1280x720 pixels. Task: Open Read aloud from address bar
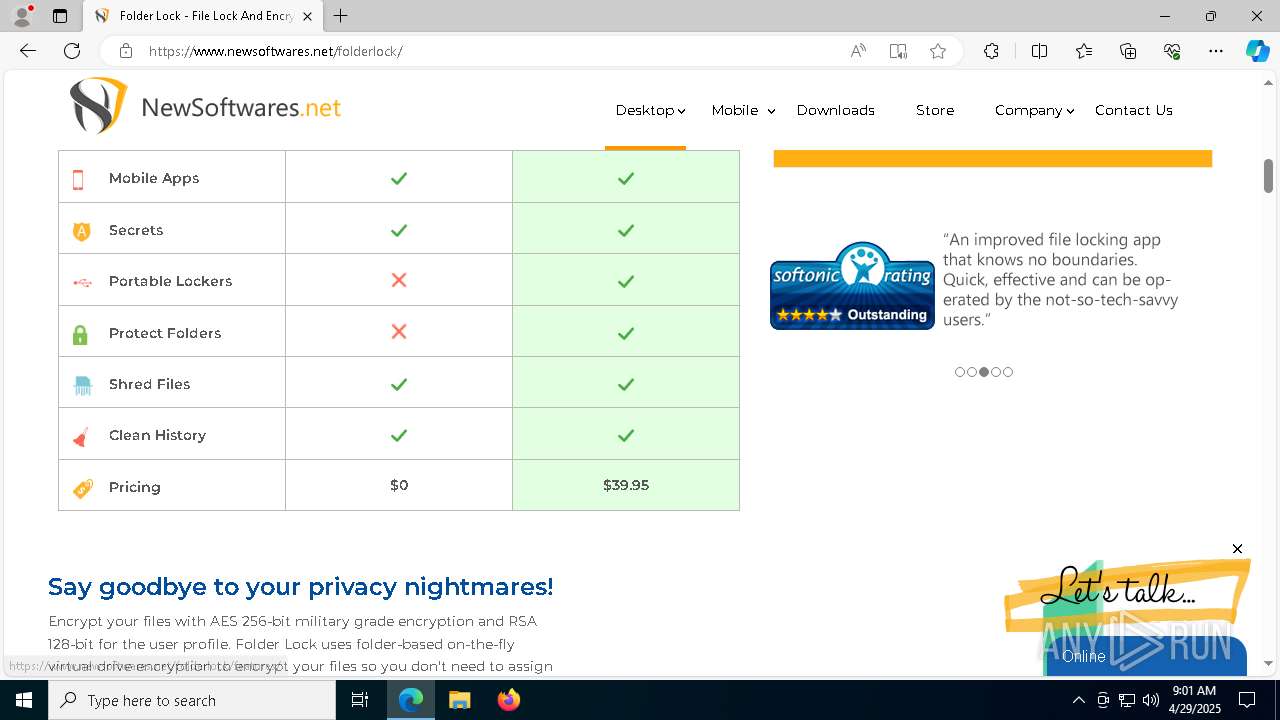click(858, 51)
